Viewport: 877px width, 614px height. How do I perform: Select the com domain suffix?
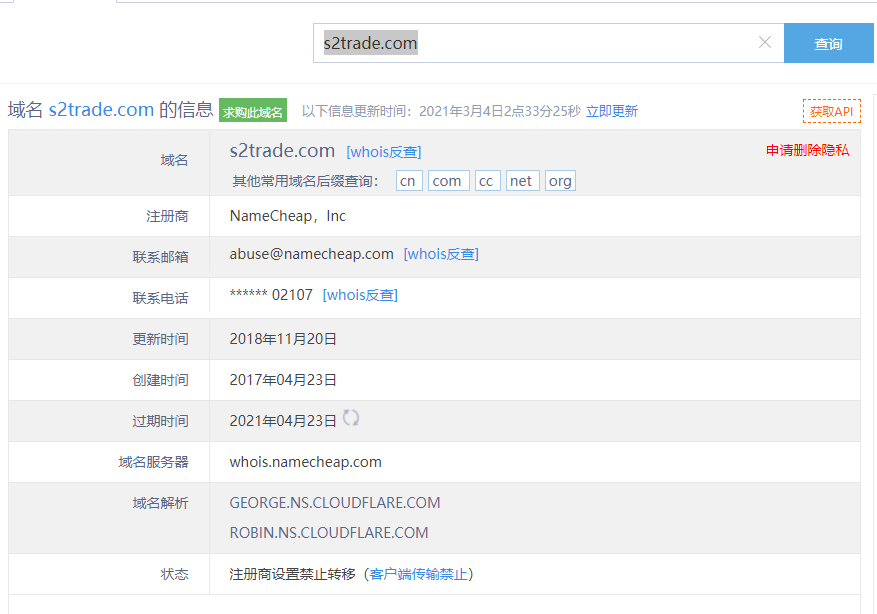coord(447,181)
